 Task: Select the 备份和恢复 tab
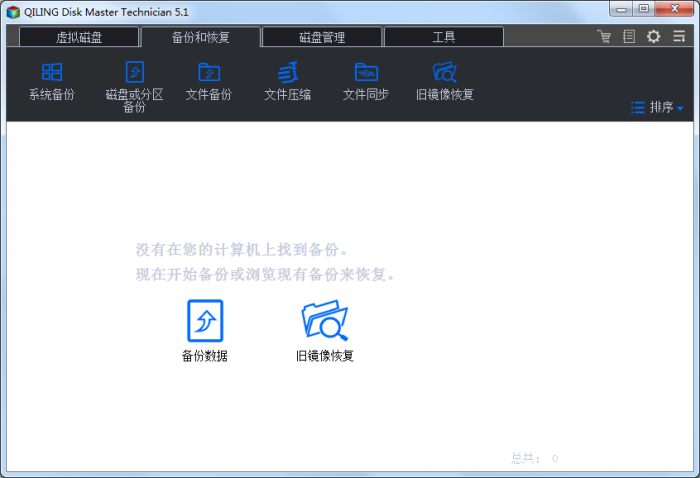click(x=200, y=37)
